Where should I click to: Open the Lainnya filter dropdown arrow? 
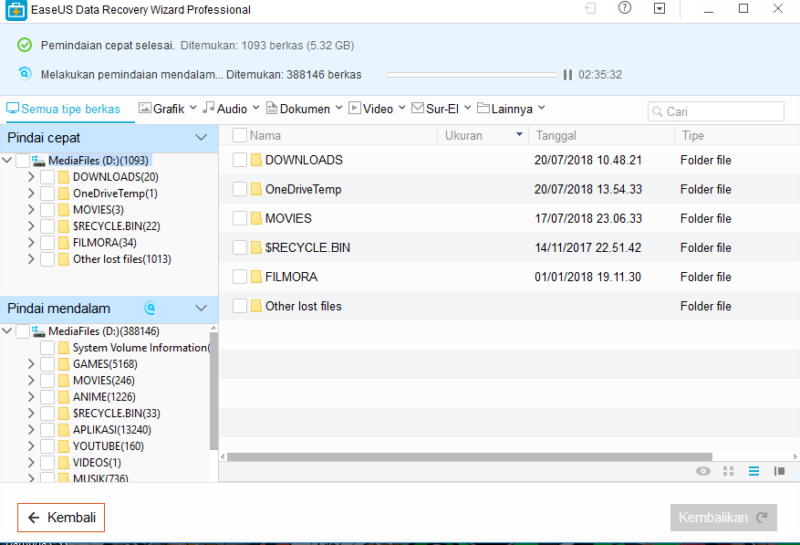pos(541,108)
